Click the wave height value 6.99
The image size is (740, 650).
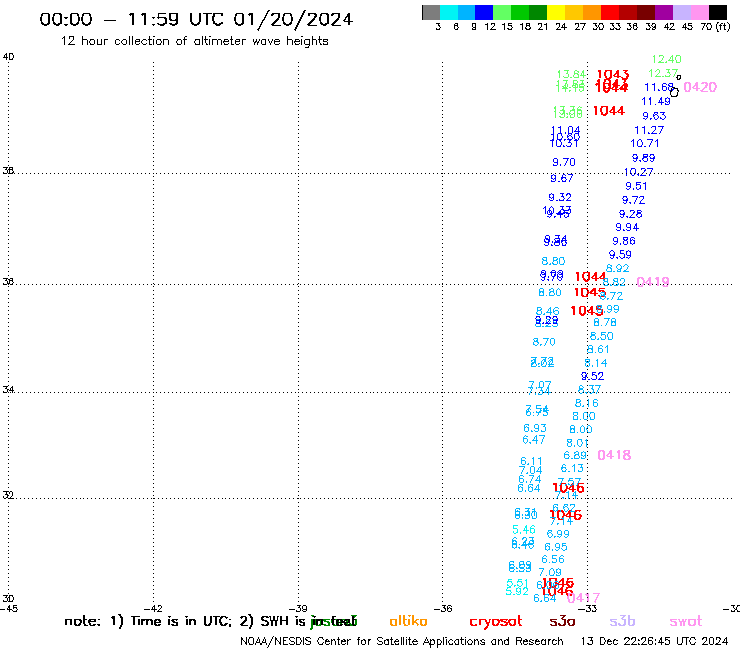(x=558, y=534)
